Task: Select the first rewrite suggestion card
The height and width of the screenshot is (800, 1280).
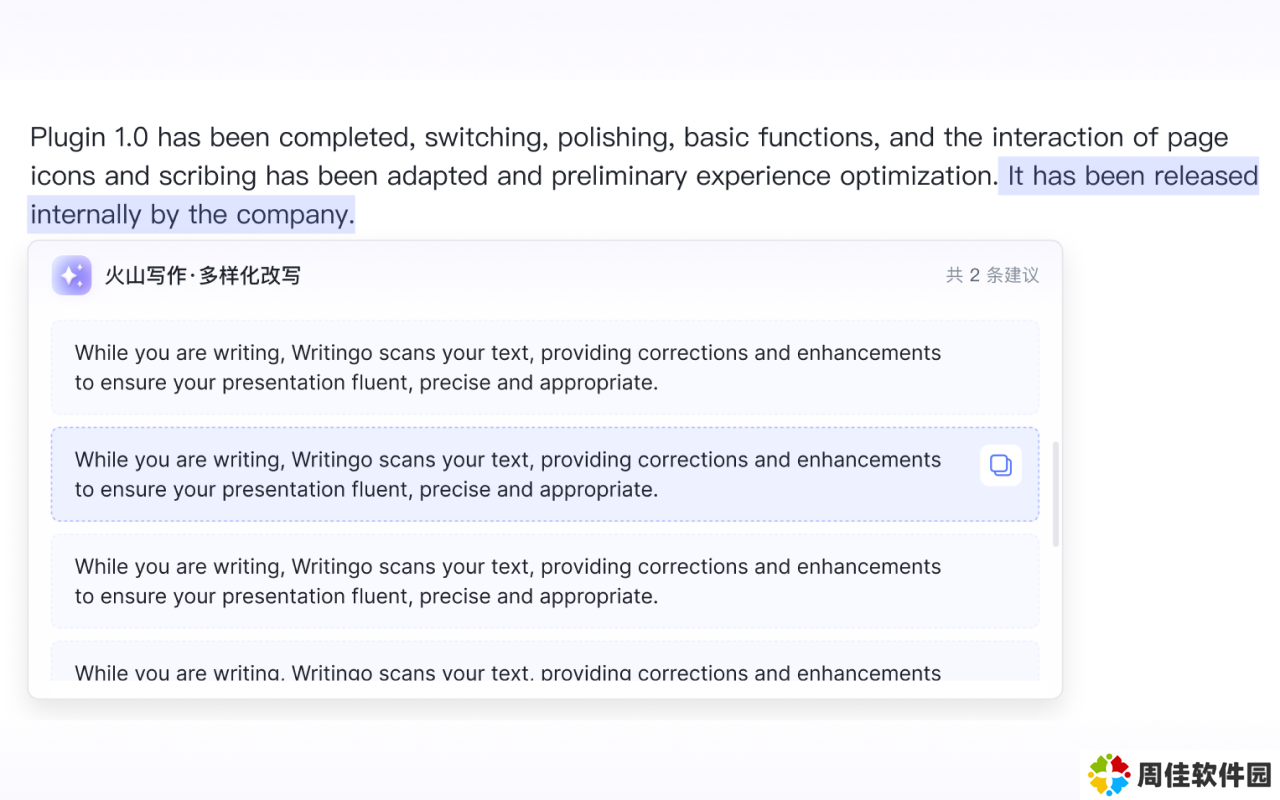Action: pos(544,367)
